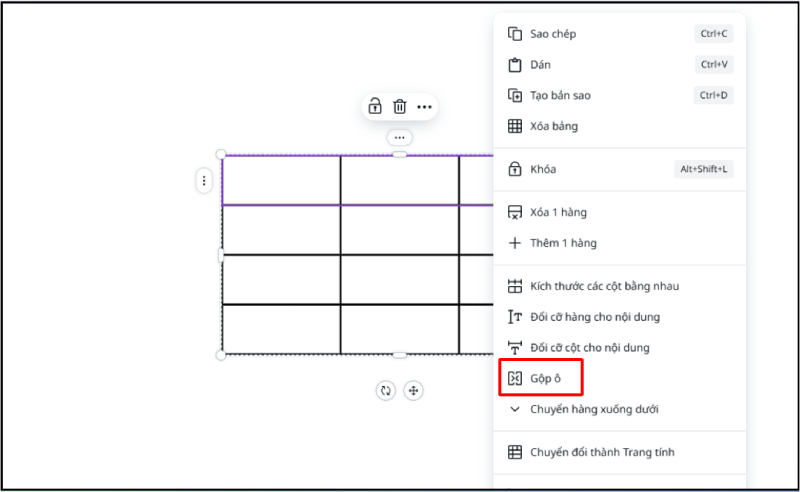Click the rotate handle below the table

(x=386, y=391)
